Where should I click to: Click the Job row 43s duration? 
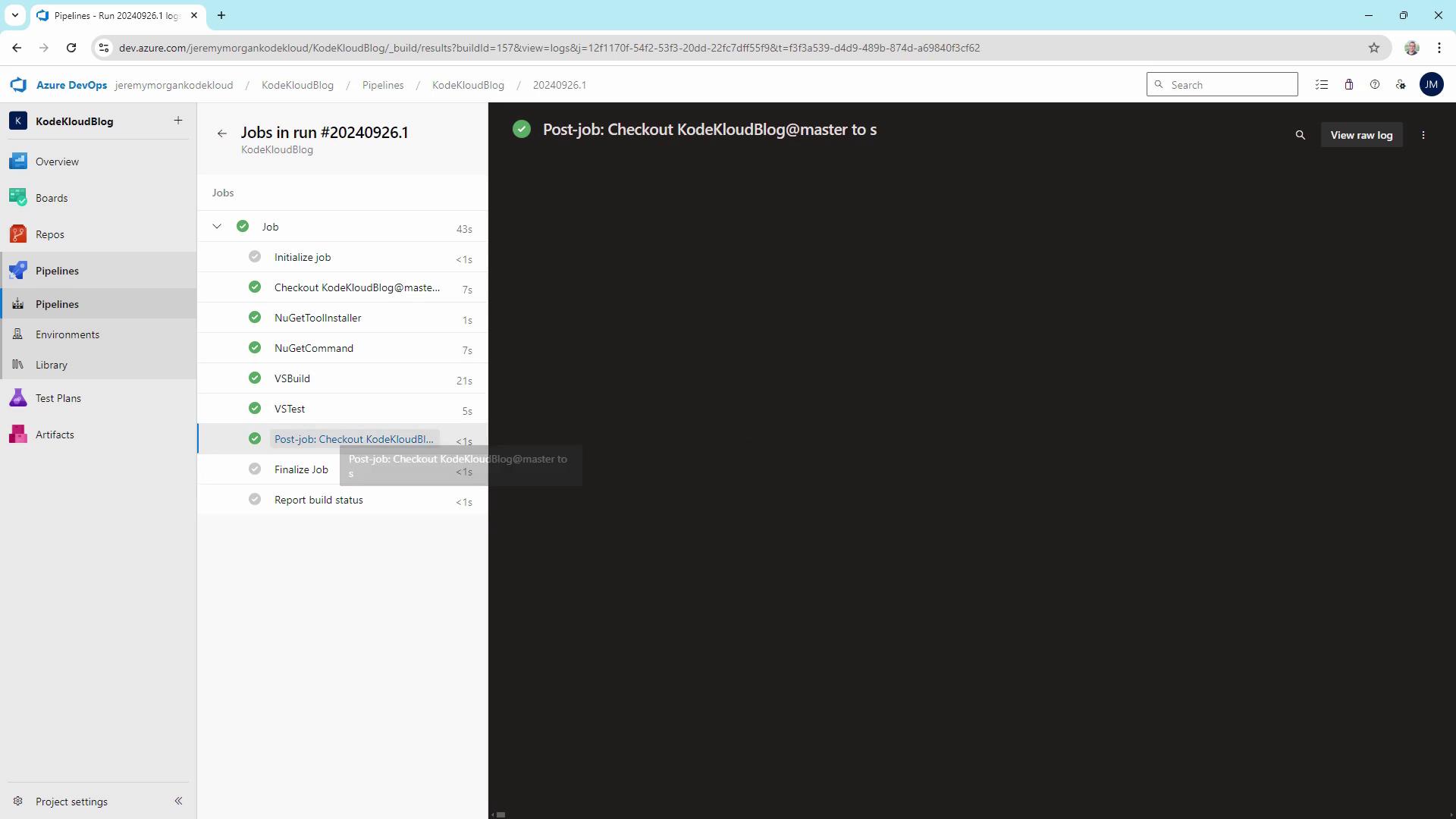pos(464,229)
